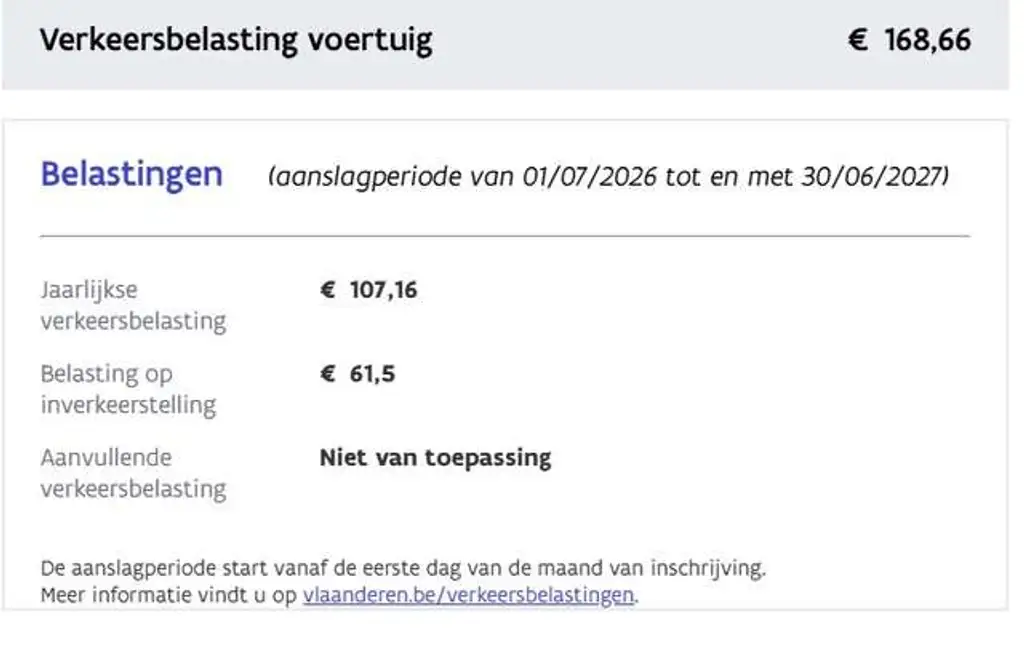The image size is (1024, 660).
Task: Click the euro symbol beside 61,5
Action: pos(327,373)
